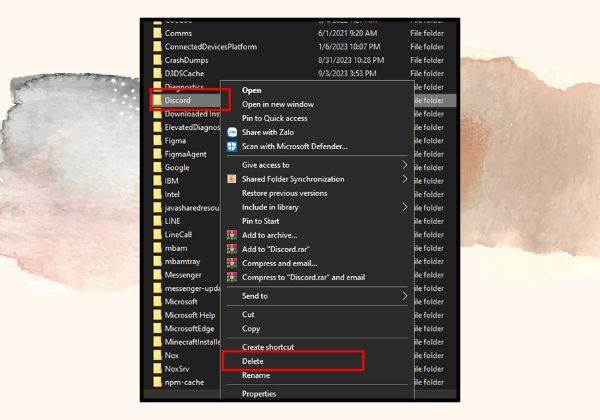Choose Open from the context menu
The image size is (600, 420).
tap(252, 90)
